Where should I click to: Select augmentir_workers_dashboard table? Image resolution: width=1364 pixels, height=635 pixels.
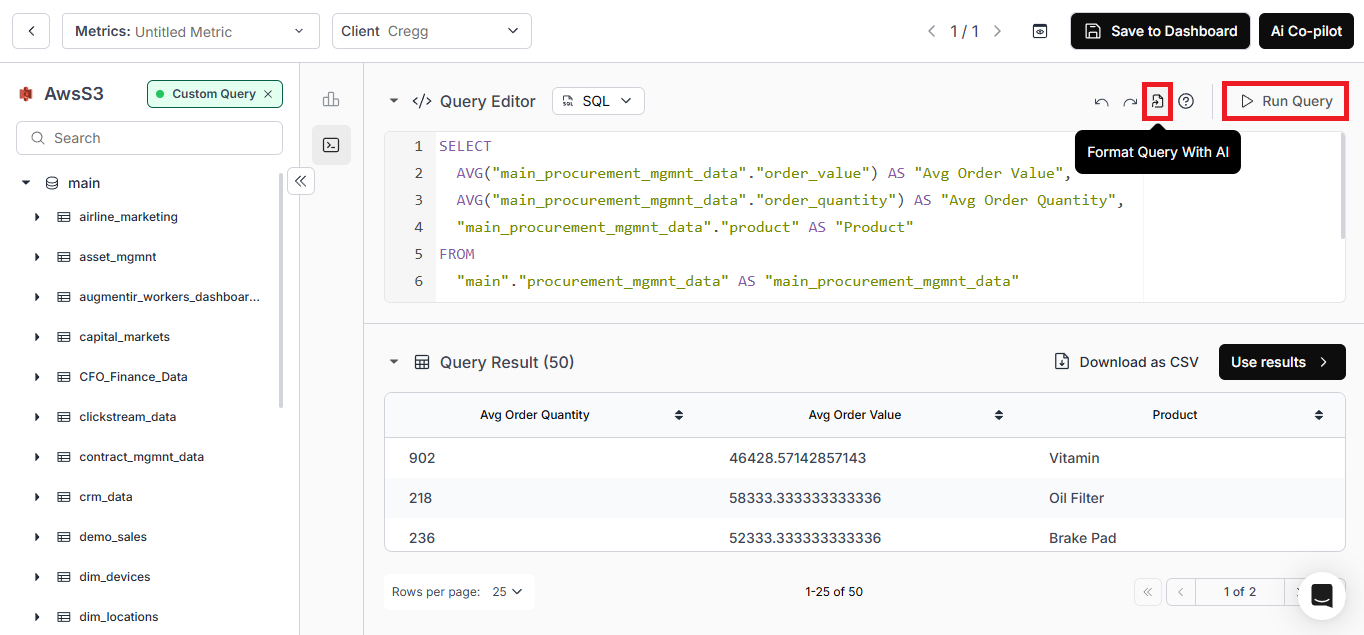170,297
